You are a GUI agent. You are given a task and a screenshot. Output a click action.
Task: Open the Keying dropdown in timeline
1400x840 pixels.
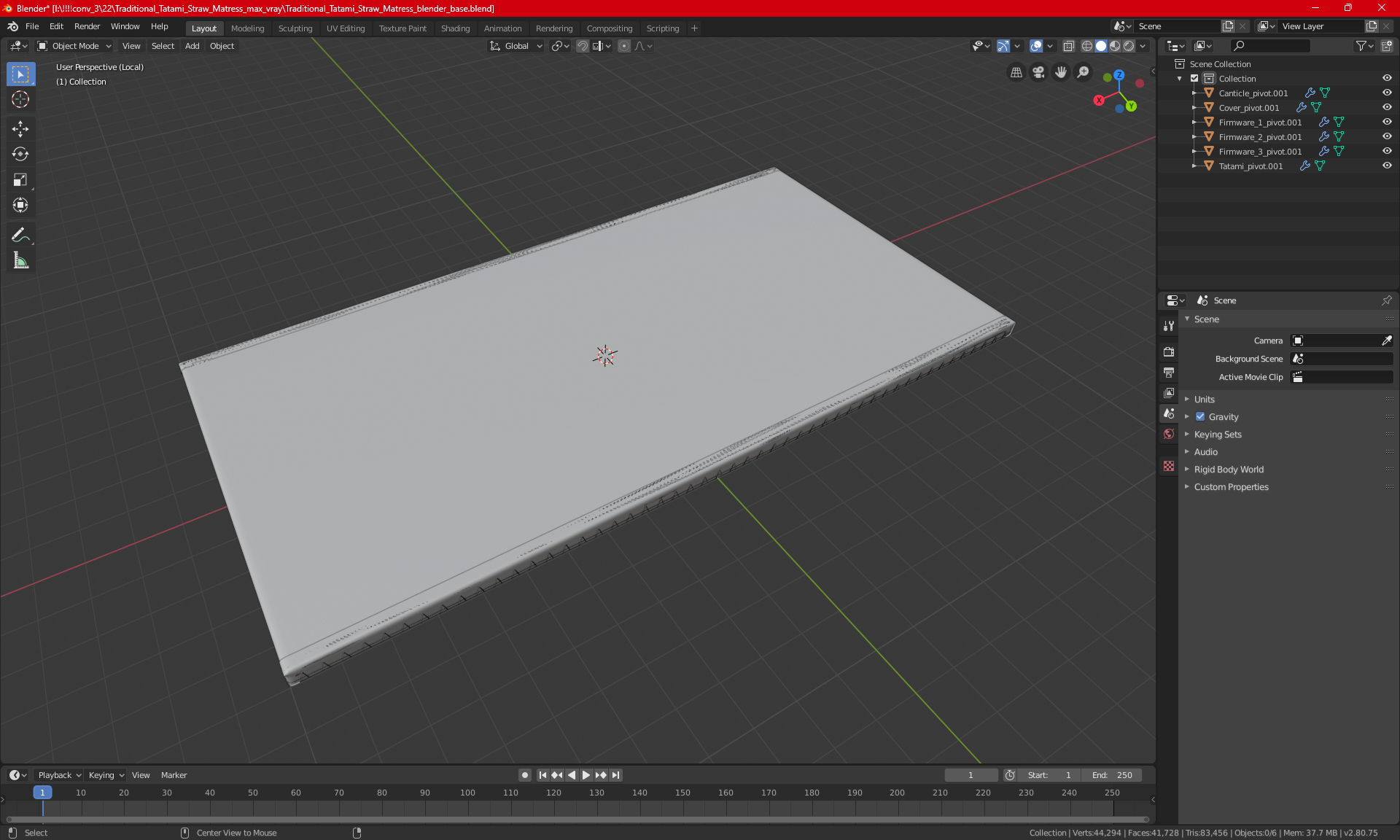coord(106,775)
